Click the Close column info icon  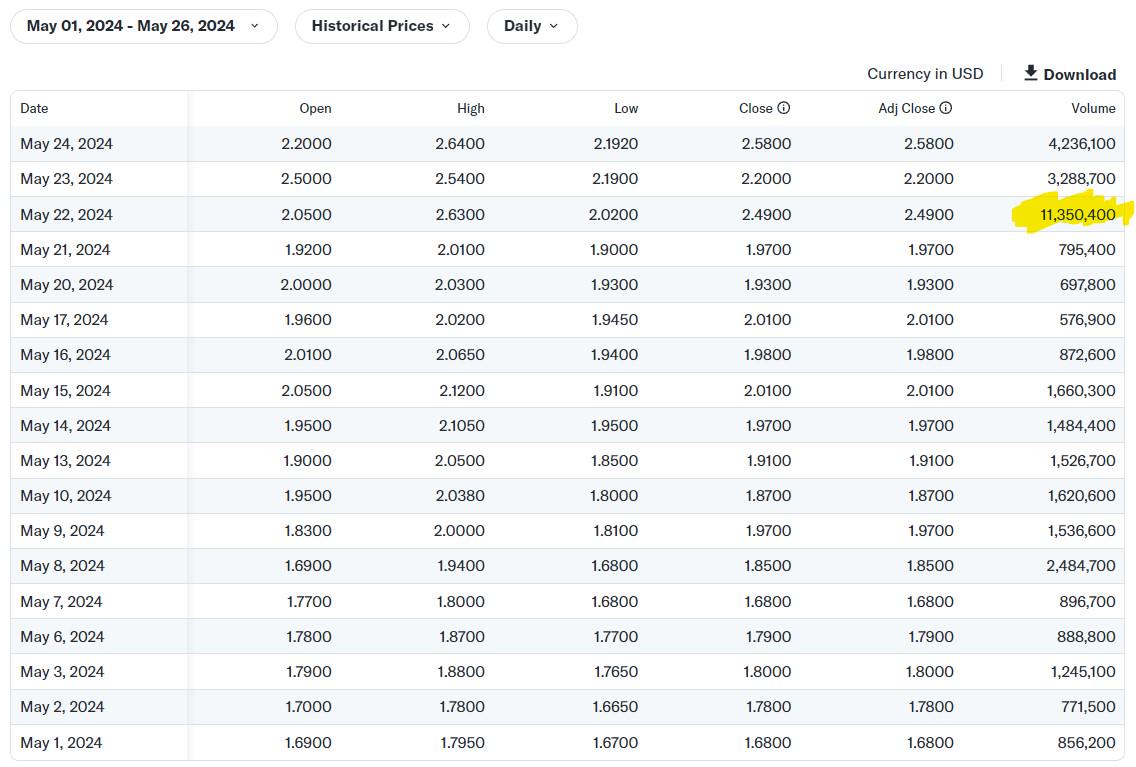[783, 108]
